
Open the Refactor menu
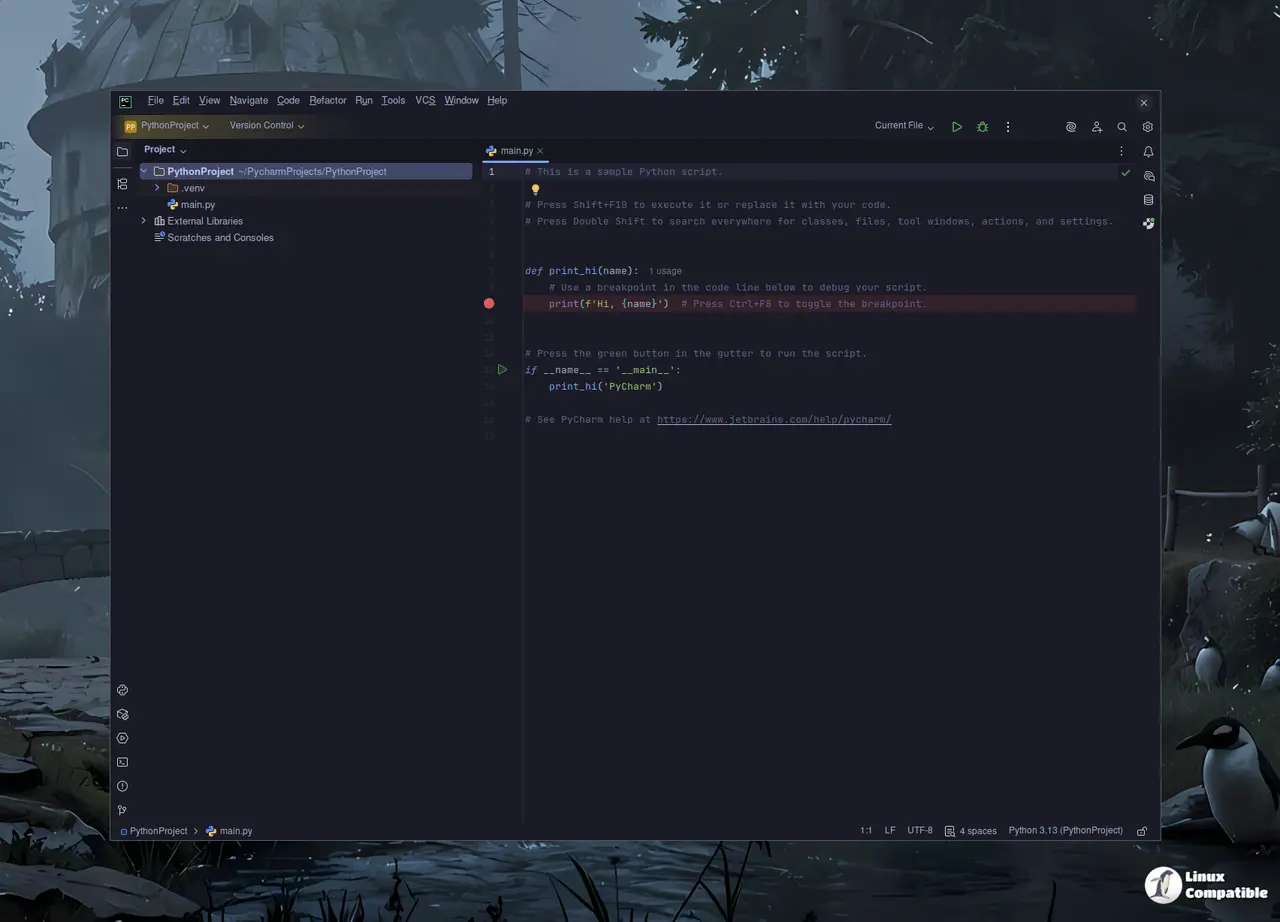coord(327,101)
